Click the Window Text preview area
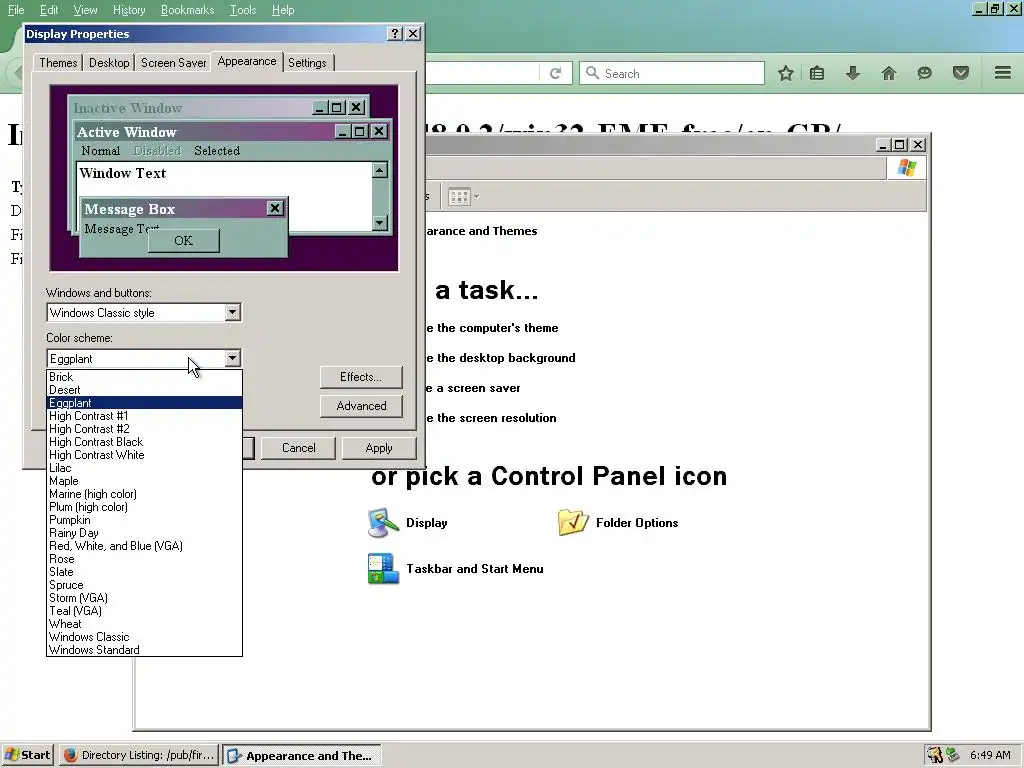The image size is (1024, 768). pos(224,196)
